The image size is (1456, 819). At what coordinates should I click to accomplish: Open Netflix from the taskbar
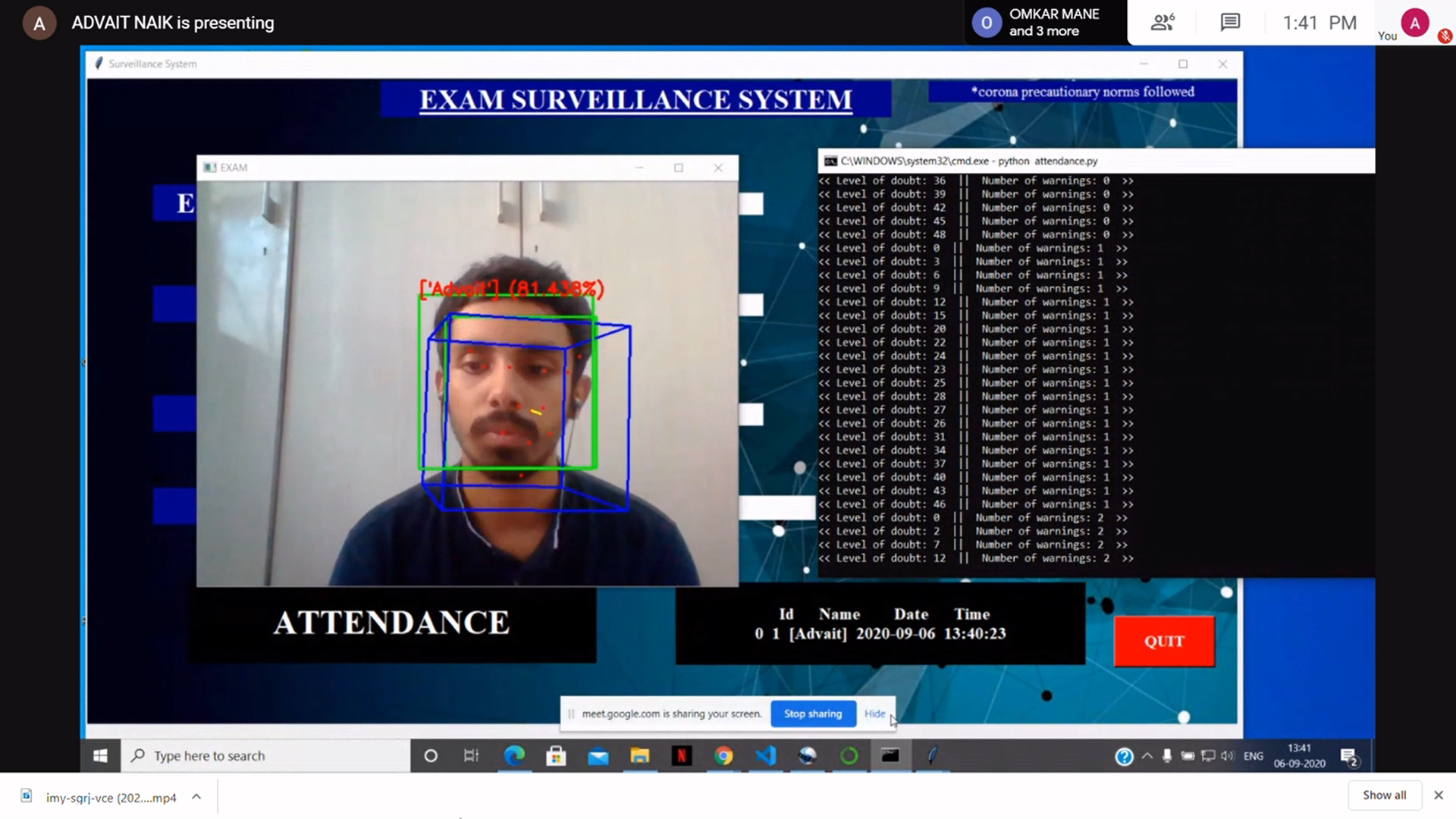(681, 755)
